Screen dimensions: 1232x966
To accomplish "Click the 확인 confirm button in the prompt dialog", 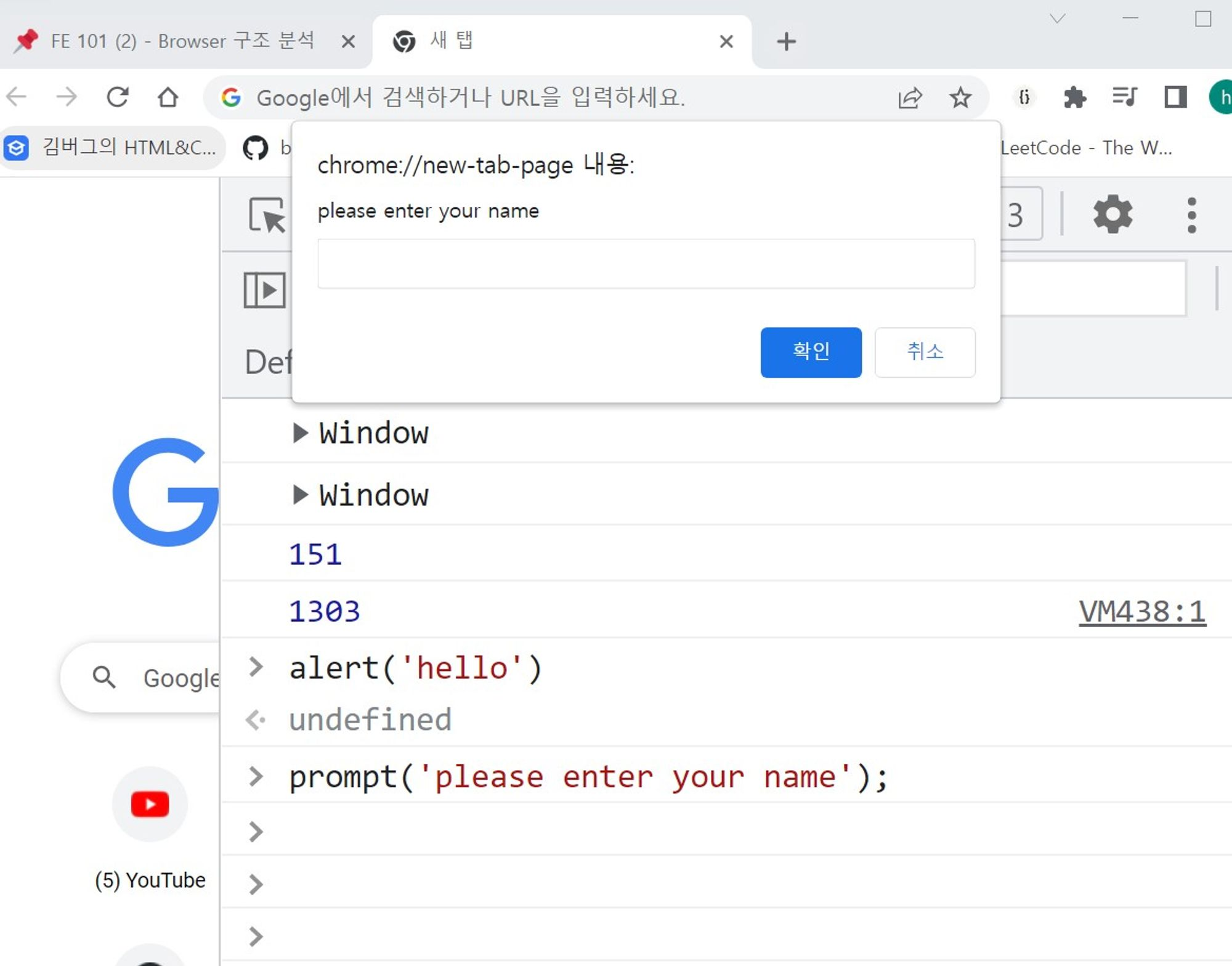I will point(811,352).
